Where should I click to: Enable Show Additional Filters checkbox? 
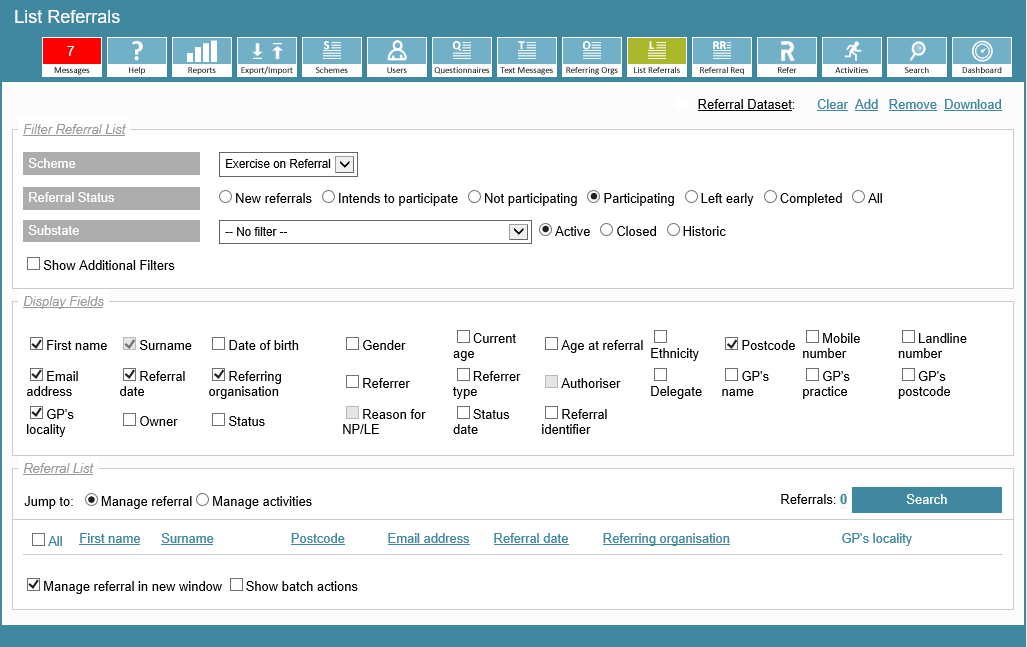pyautogui.click(x=33, y=264)
